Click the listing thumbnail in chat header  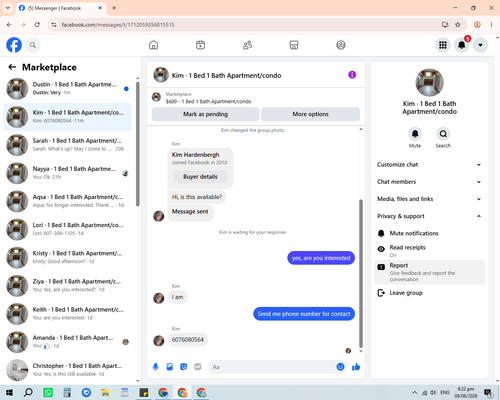156,97
